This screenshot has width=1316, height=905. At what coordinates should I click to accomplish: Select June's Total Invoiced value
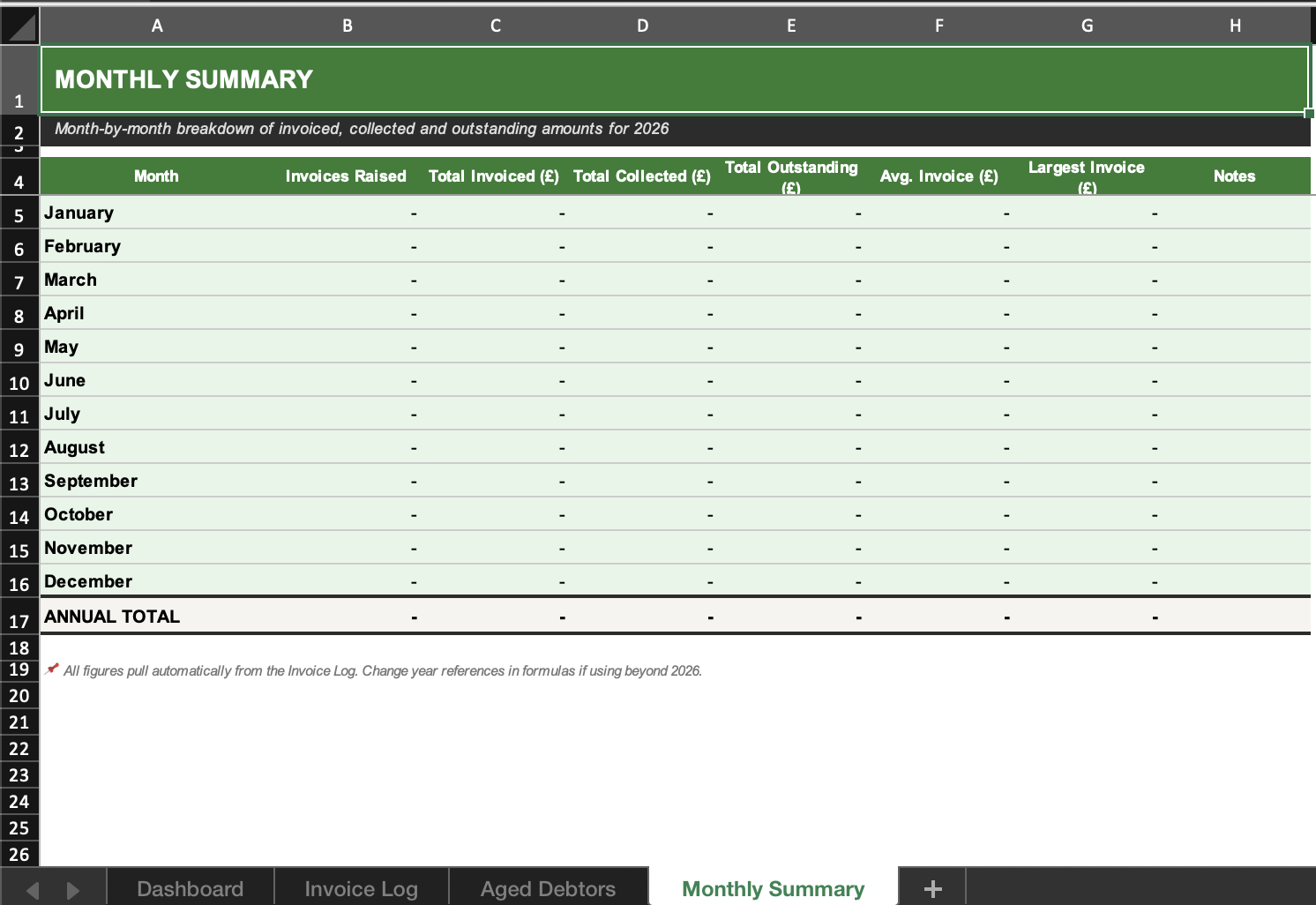pyautogui.click(x=496, y=380)
